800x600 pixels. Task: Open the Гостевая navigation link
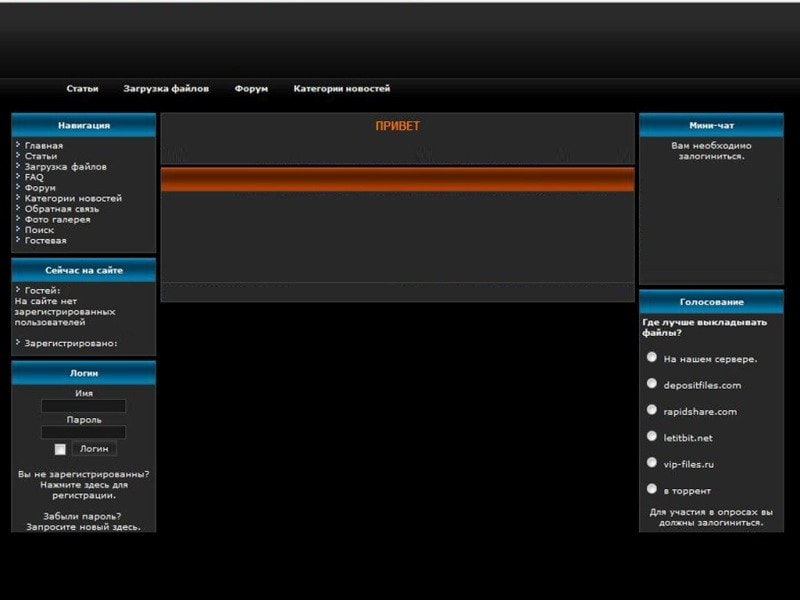pos(45,241)
